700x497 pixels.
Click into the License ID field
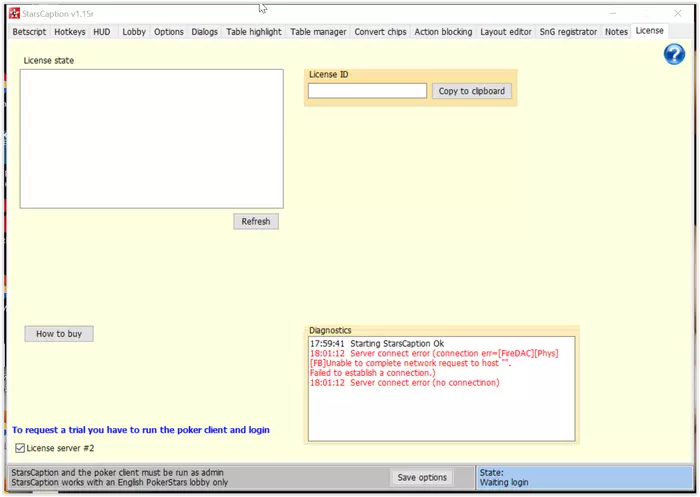(367, 91)
